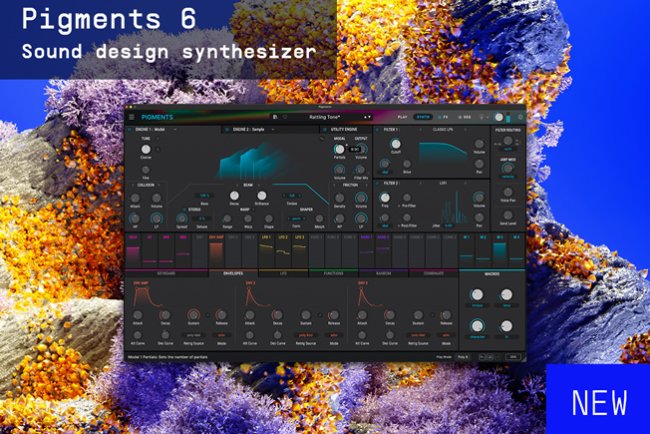Viewport: 650px width, 434px height.
Task: Open the LFO modulation tab
Action: (284, 274)
